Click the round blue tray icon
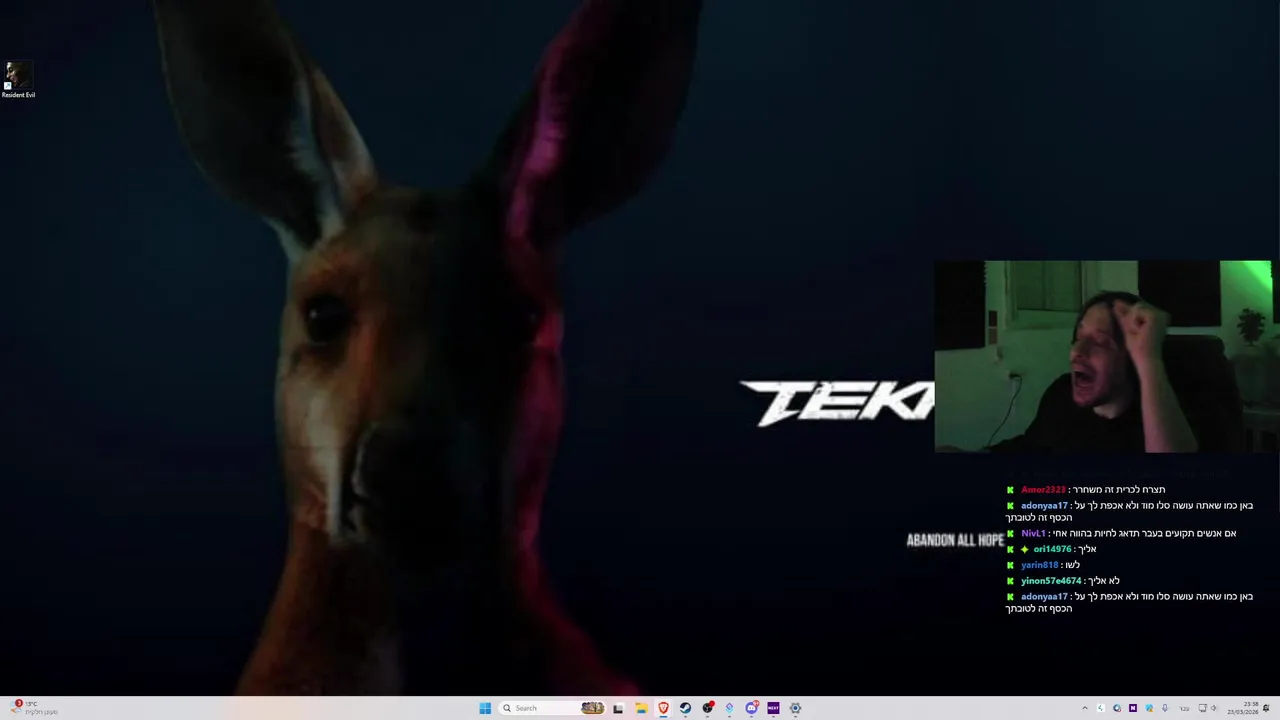 [x=1117, y=708]
